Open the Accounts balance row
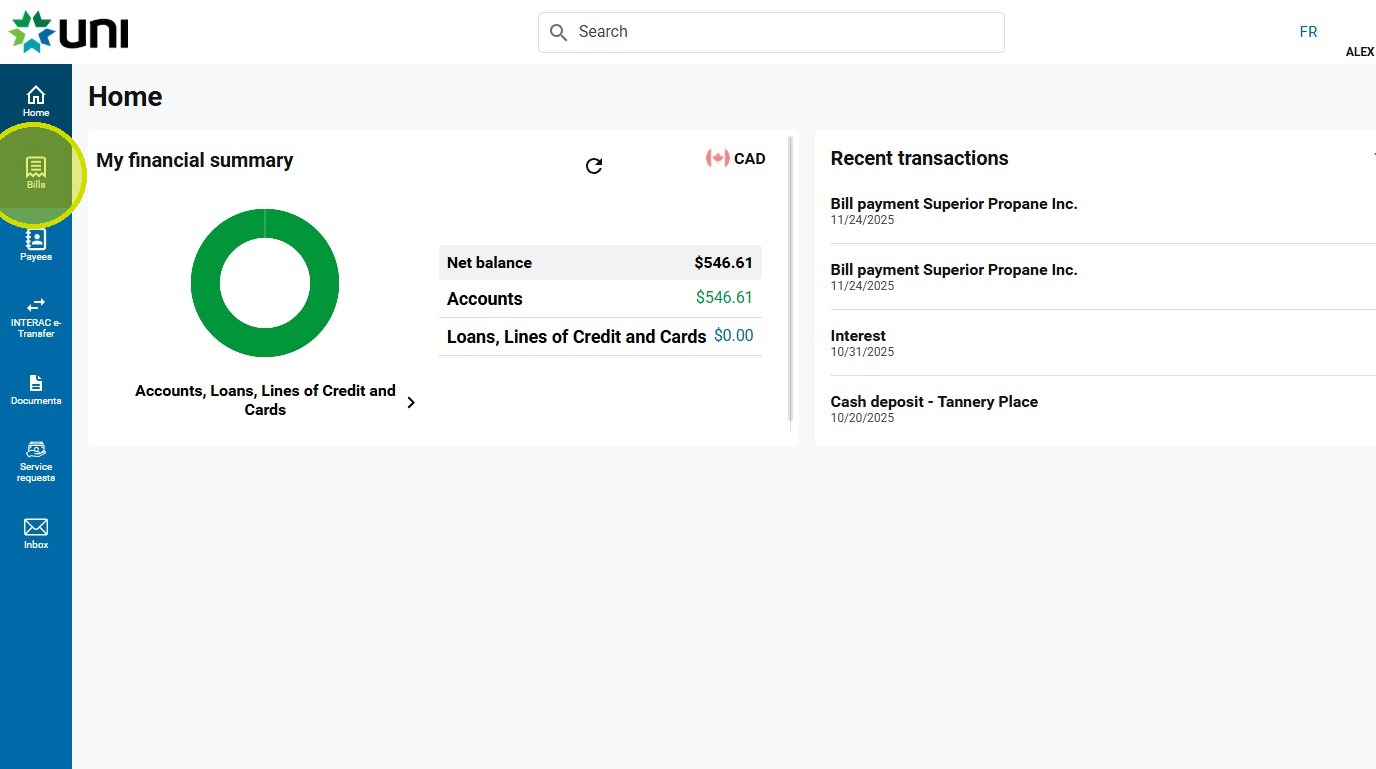Screen dimensions: 1376x769 600,298
